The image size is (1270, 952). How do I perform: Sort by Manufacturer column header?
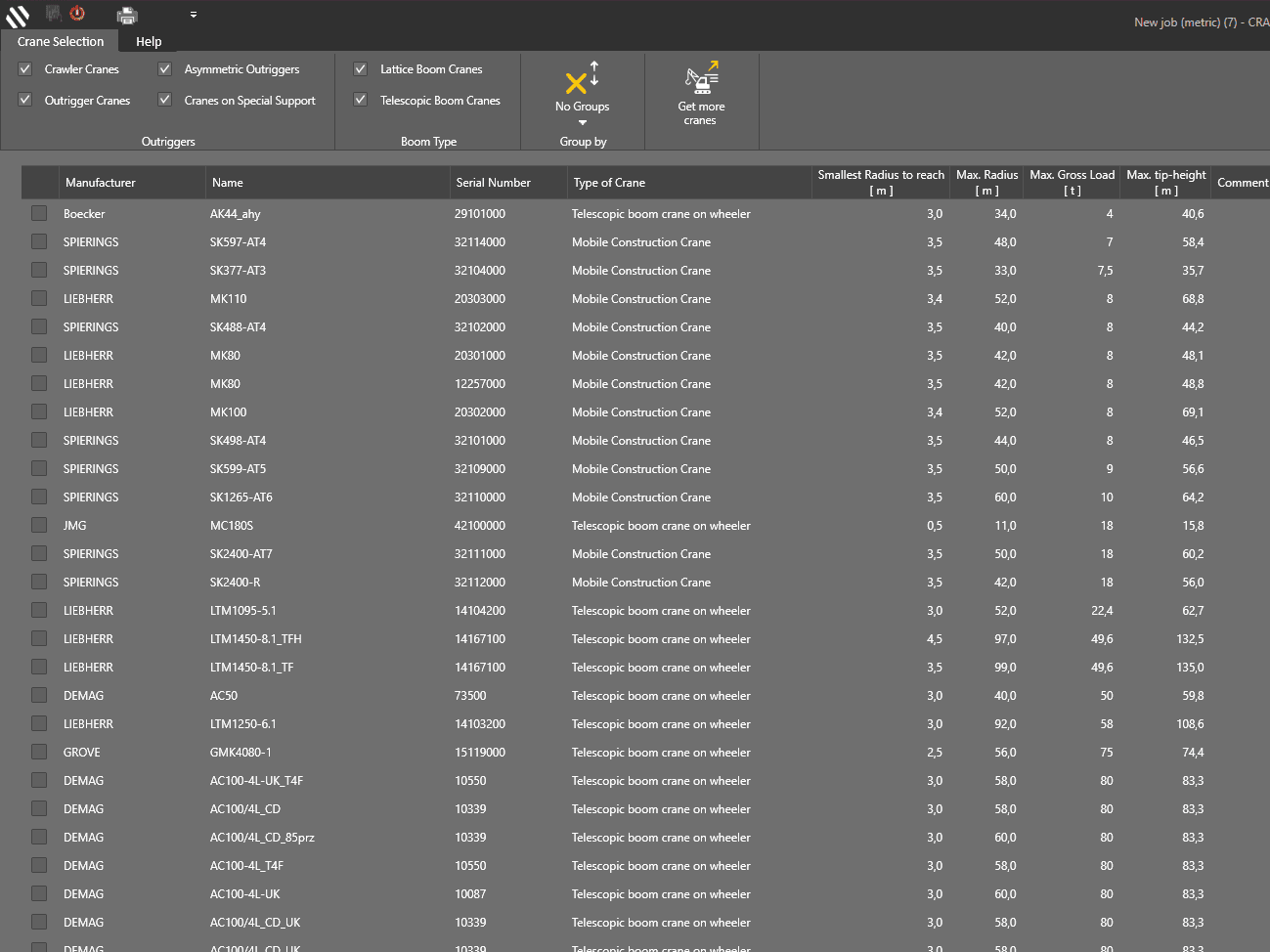point(132,183)
